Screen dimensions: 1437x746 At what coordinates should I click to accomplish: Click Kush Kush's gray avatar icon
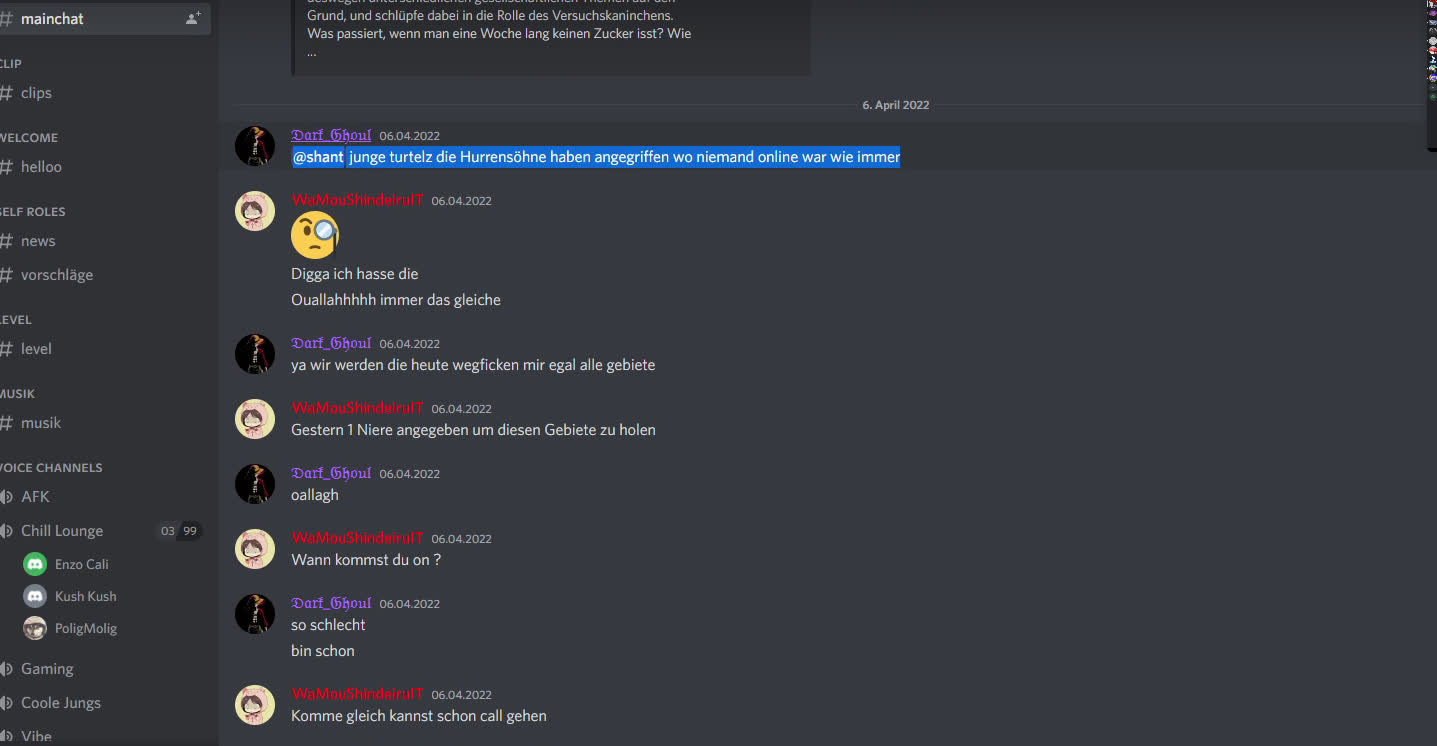coord(35,596)
